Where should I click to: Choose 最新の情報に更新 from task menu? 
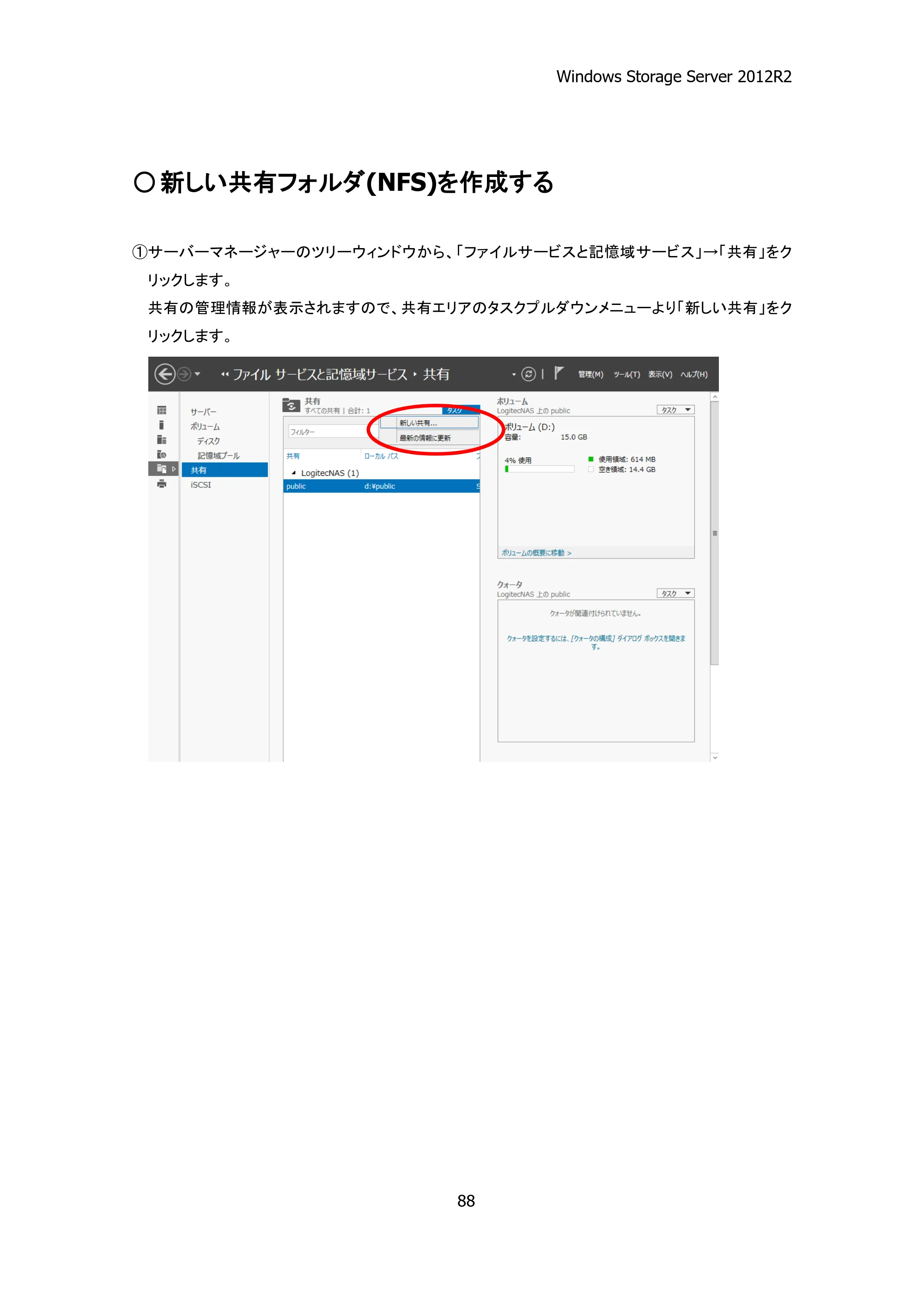pos(429,438)
